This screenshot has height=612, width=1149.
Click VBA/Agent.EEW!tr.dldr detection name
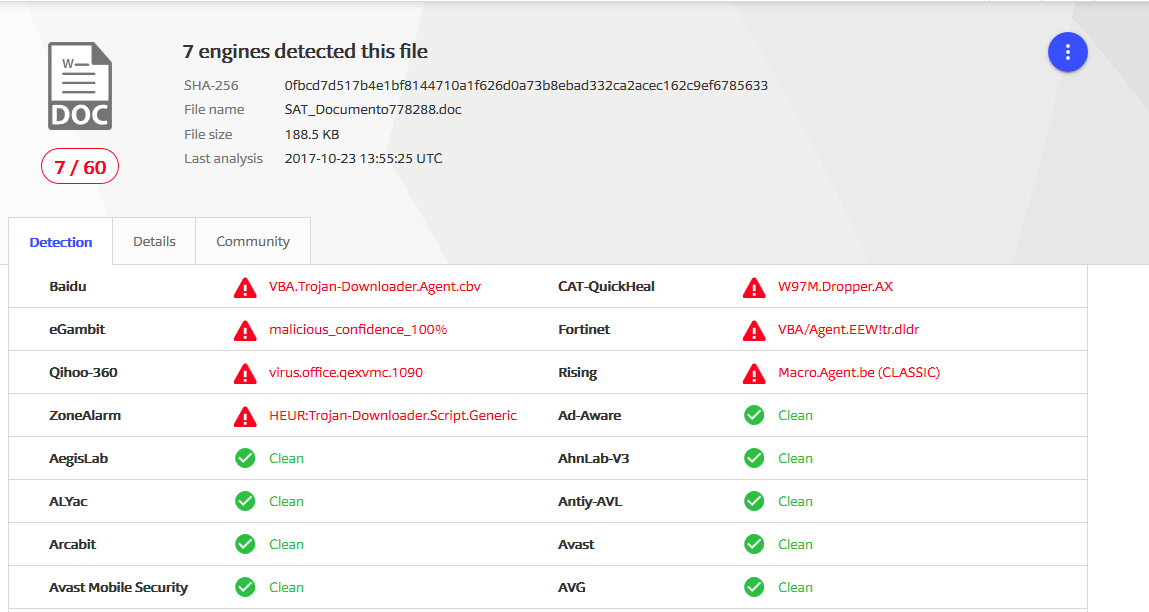(x=849, y=330)
